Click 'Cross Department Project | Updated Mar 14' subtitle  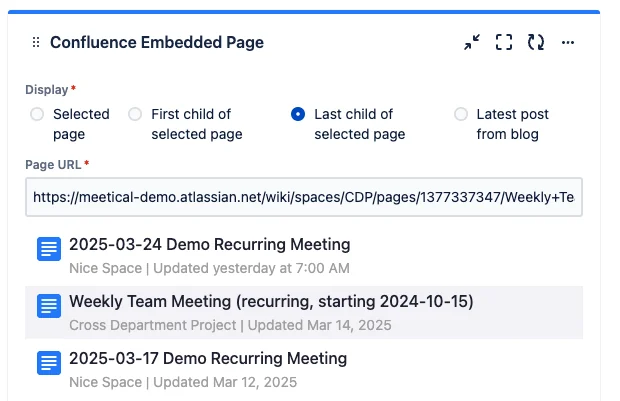pyautogui.click(x=230, y=325)
